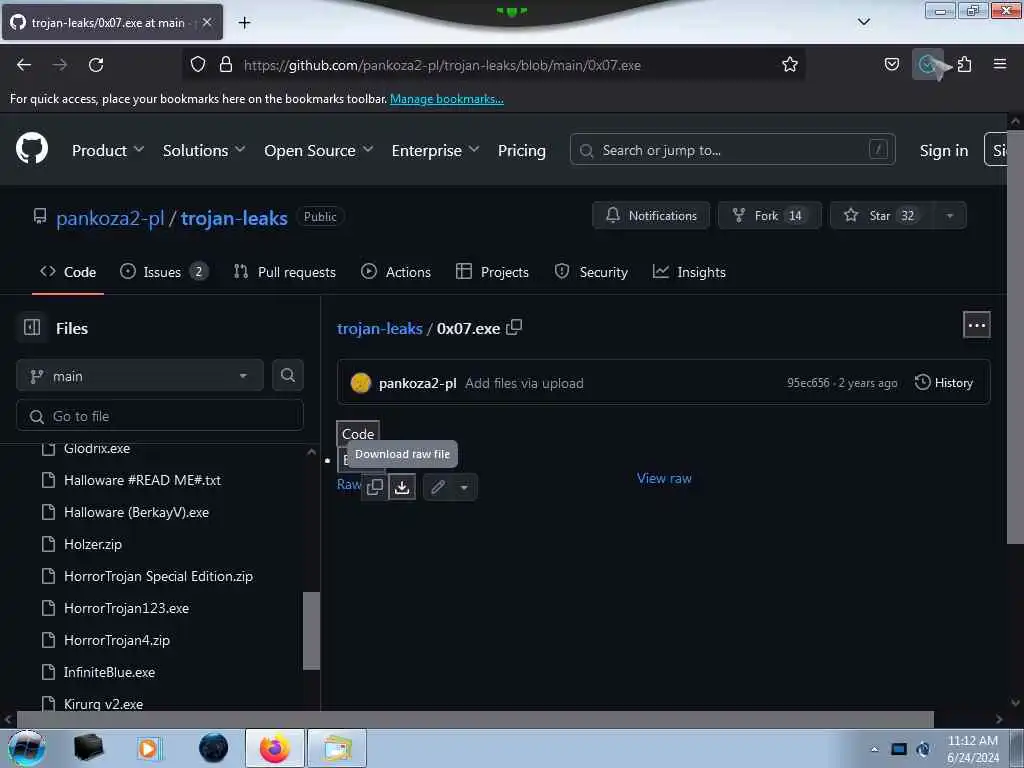The image size is (1024, 768).
Task: Open the Actions tab
Action: pos(396,272)
